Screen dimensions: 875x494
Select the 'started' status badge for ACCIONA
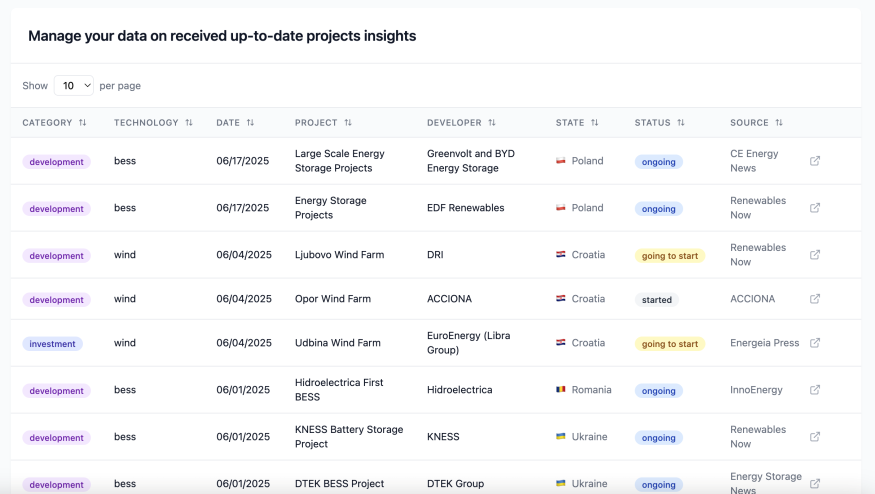pyautogui.click(x=656, y=300)
